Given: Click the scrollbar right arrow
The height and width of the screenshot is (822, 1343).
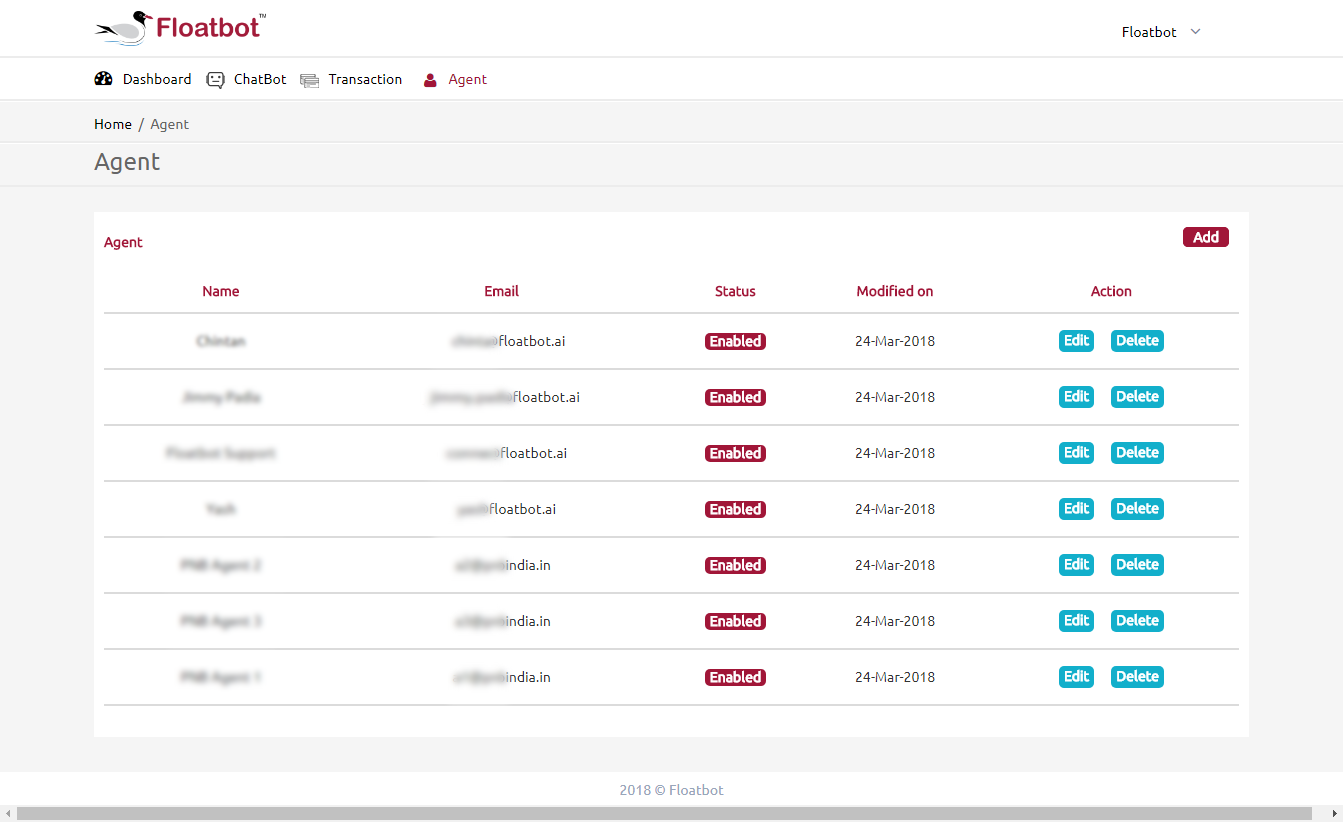Looking at the screenshot, I should 1335,813.
